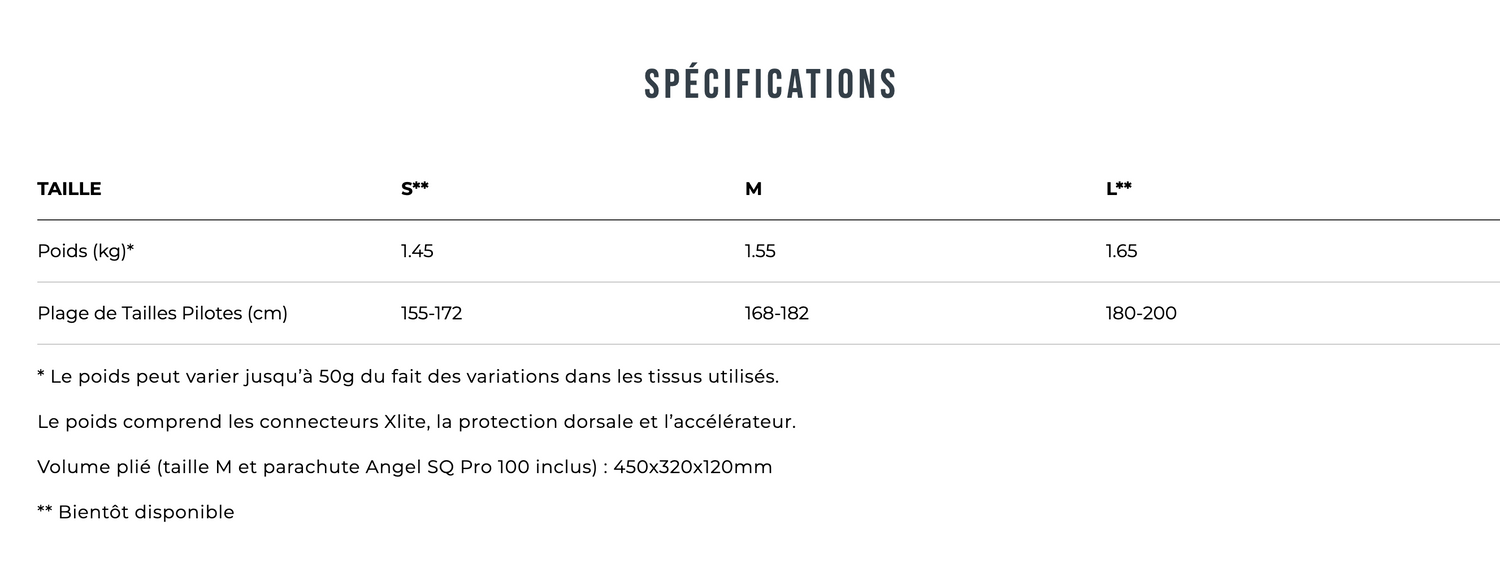This screenshot has height=563, width=1500.
Task: Click the 180-200 pilot height range
Action: tap(1141, 313)
